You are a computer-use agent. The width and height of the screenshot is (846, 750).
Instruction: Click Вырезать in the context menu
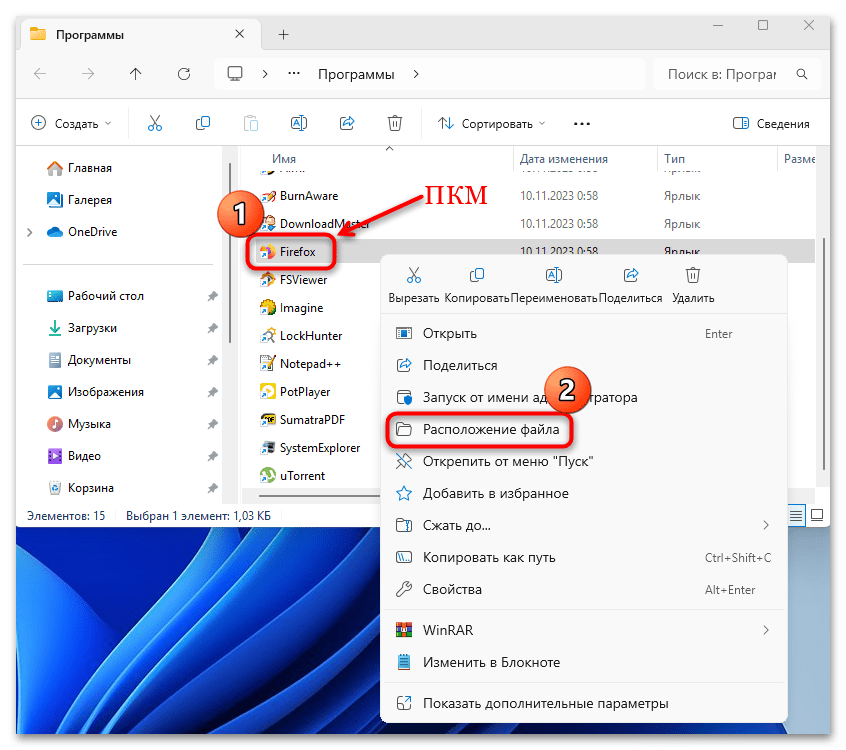(414, 285)
